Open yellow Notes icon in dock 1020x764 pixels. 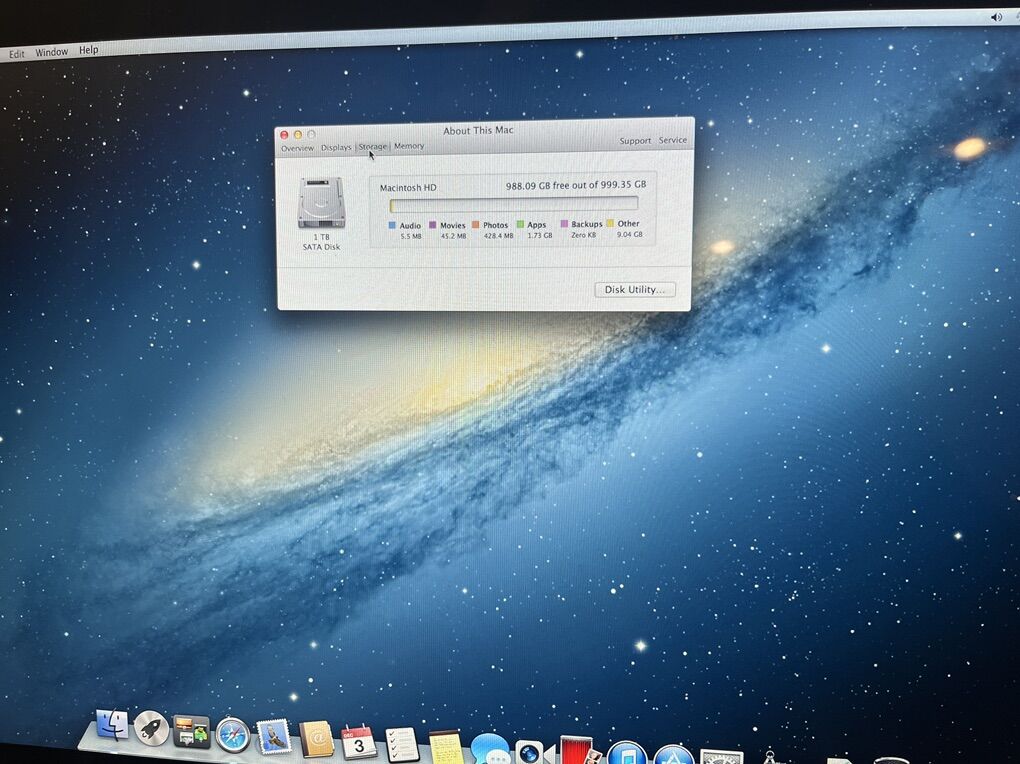pos(446,746)
